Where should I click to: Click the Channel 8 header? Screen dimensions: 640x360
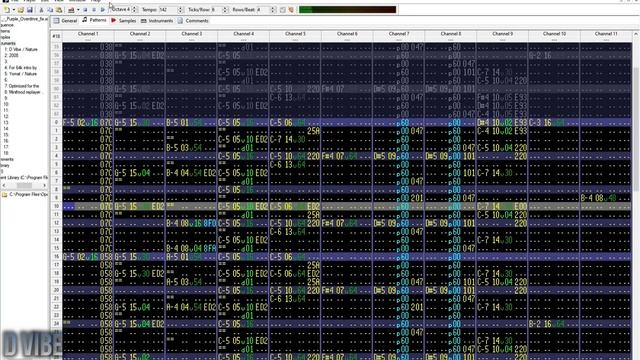tap(451, 36)
